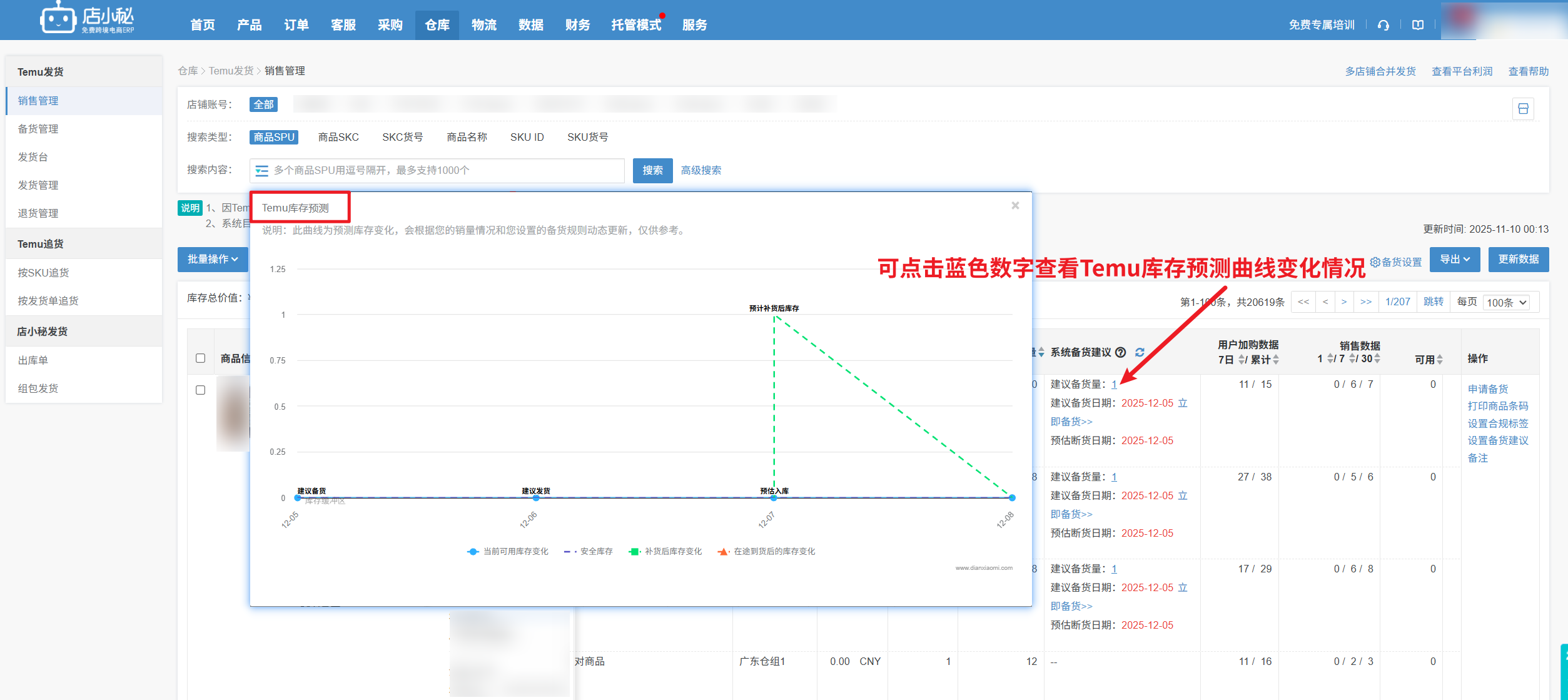Select 商品SKC search type option
Screen dimensions: 1568x700
point(338,137)
